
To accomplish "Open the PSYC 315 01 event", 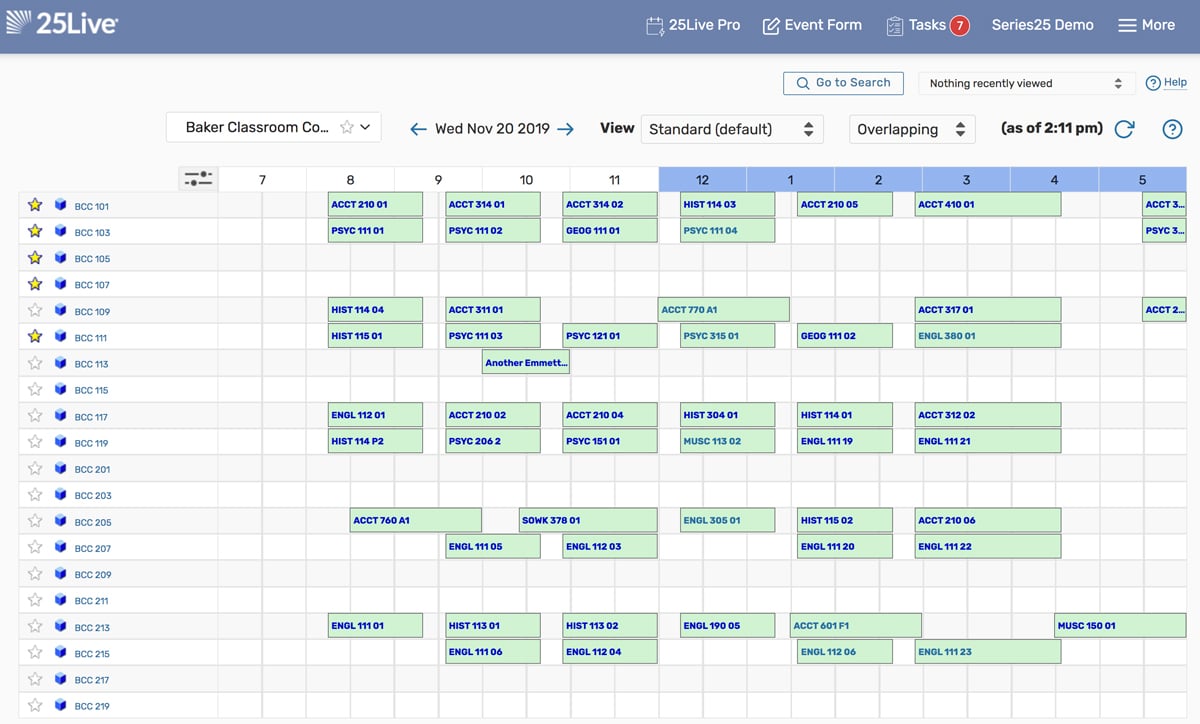I will tap(727, 335).
